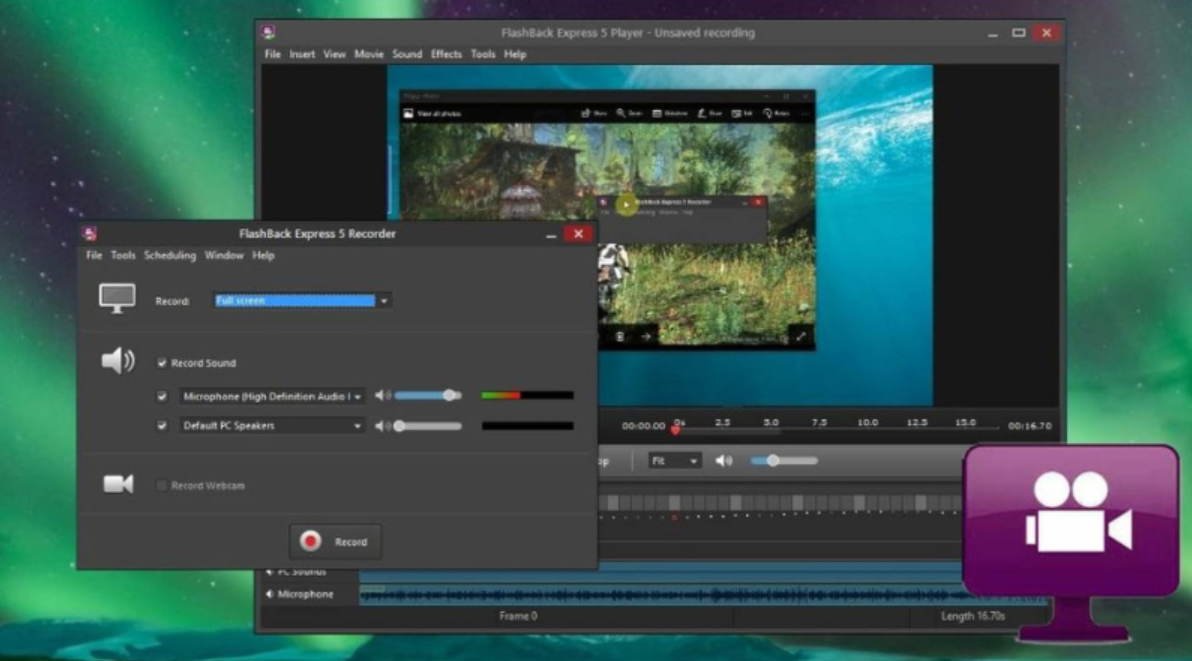This screenshot has height=661, width=1192.
Task: Click the fullscreen arrow icon in video preview
Action: (800, 337)
